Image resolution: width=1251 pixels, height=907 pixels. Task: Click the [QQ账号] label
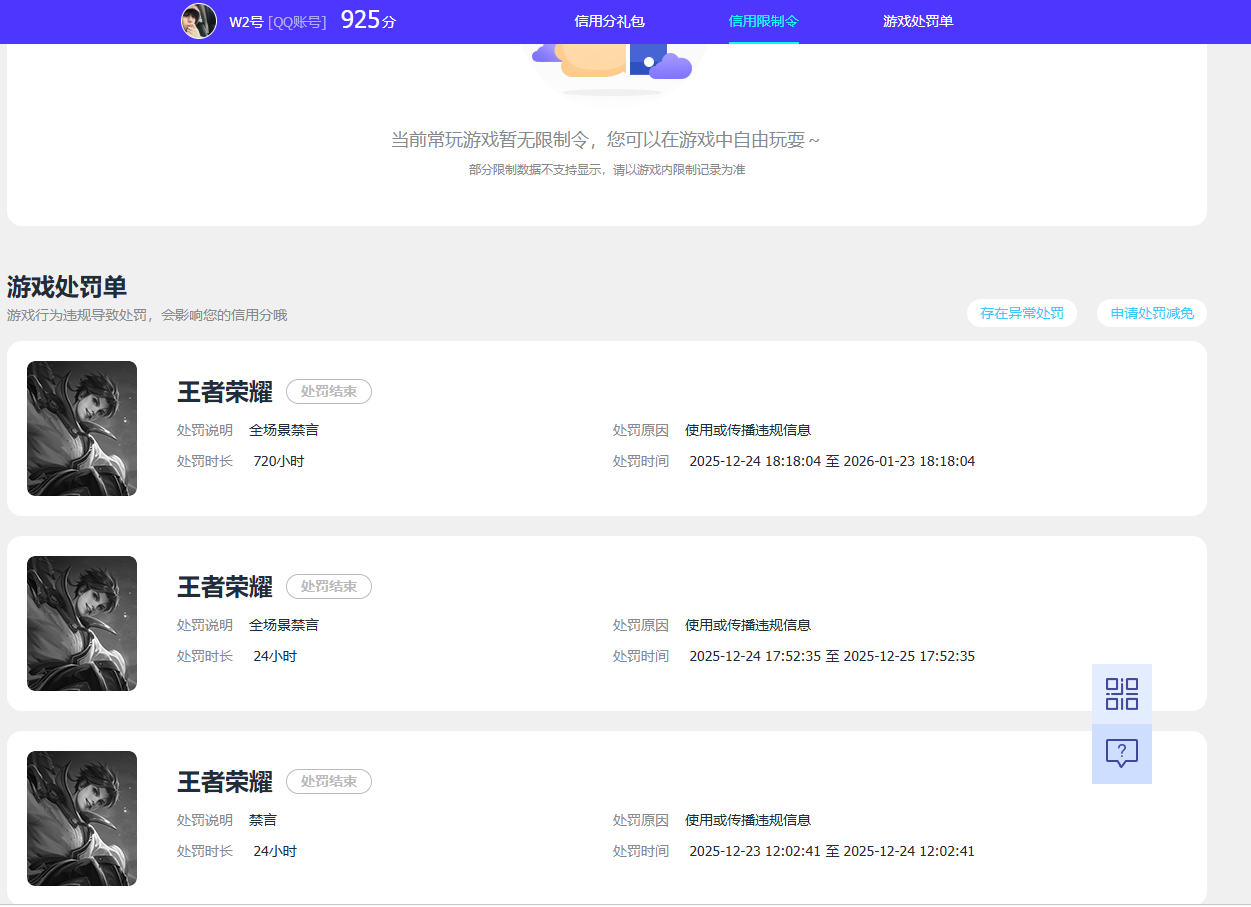297,21
